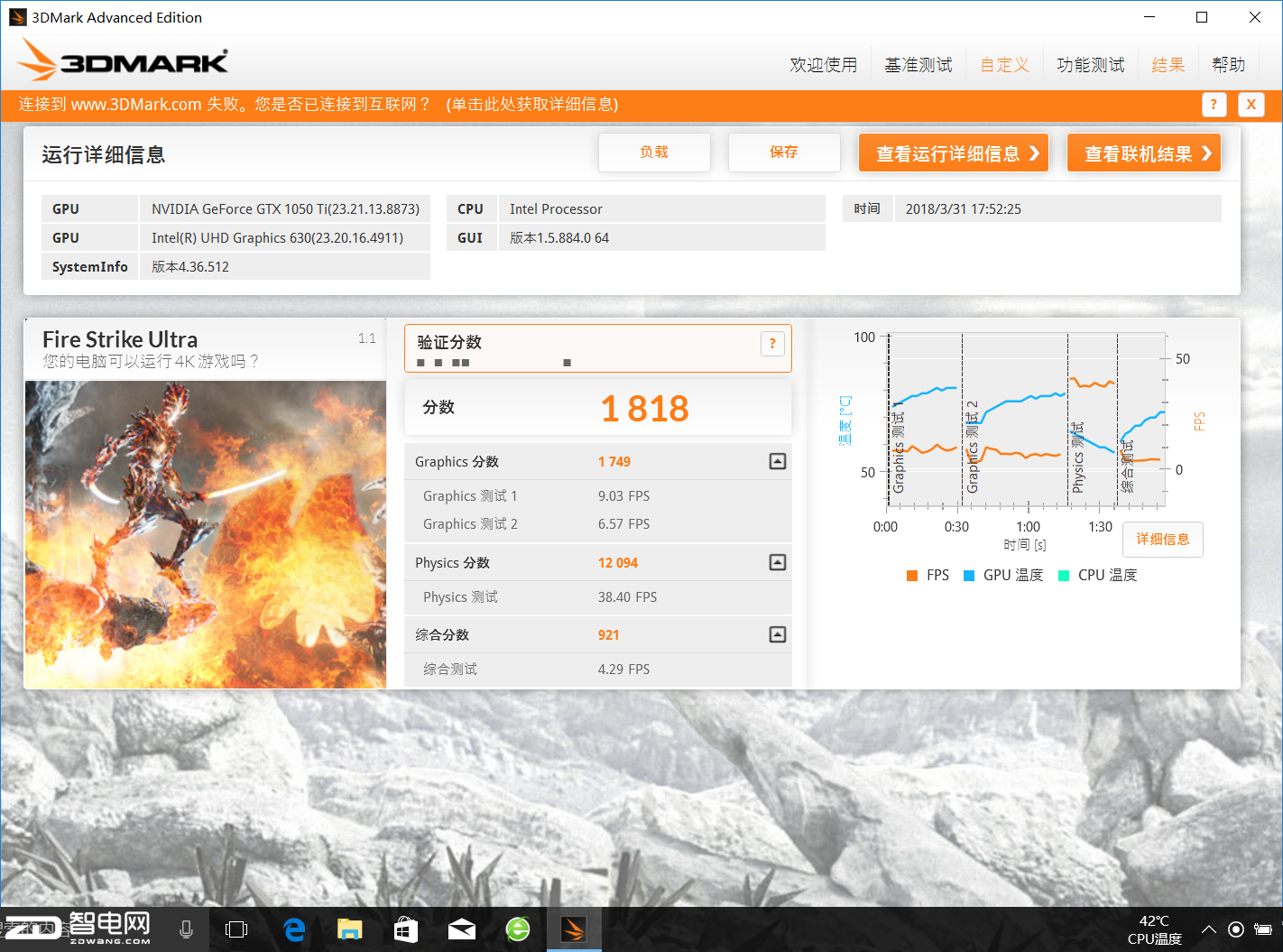Image resolution: width=1283 pixels, height=952 pixels.
Task: Click the green CPU 温度 legend swatch
Action: (x=1064, y=576)
